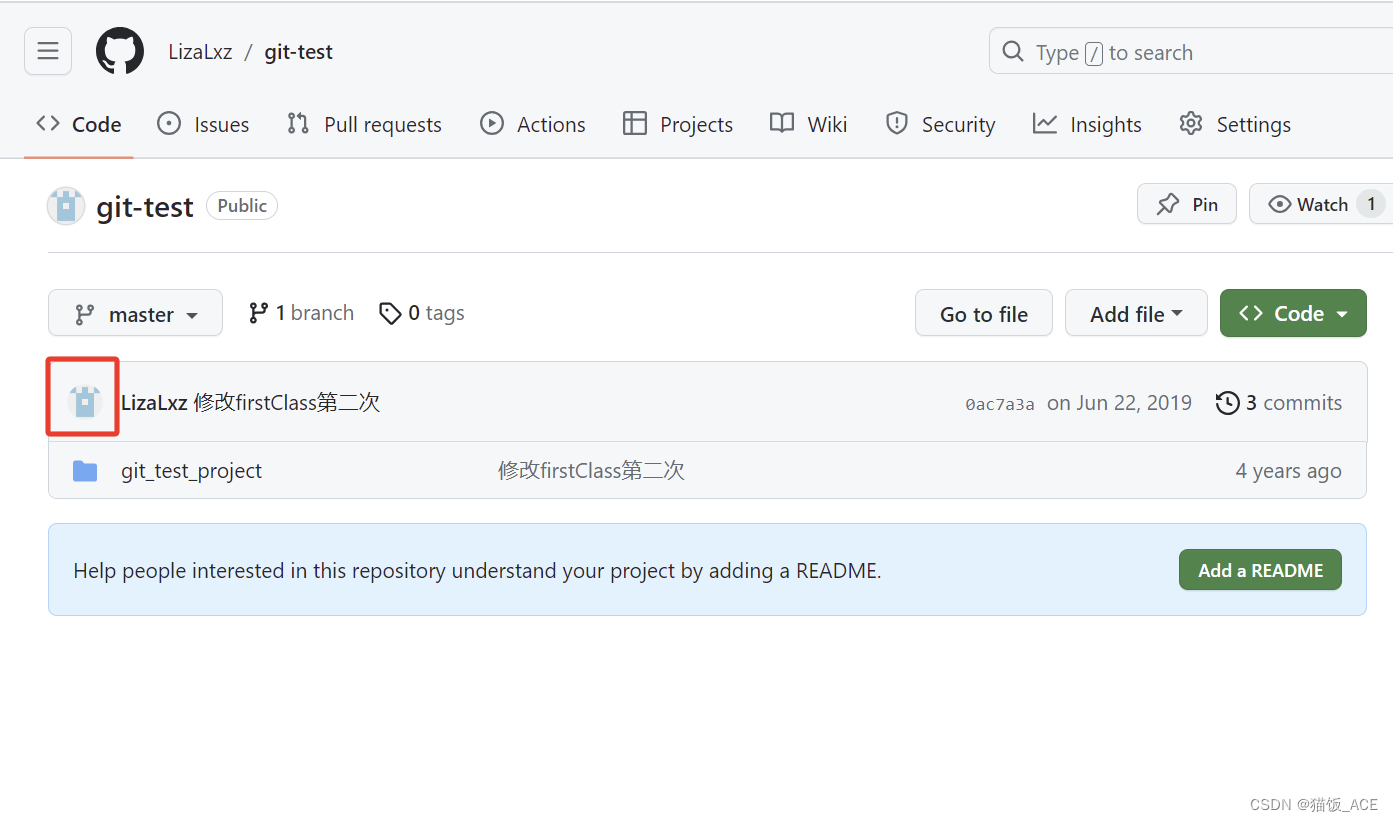Open commit message link in git_test_project row
Viewport: 1393px width, 822px height.
click(591, 471)
